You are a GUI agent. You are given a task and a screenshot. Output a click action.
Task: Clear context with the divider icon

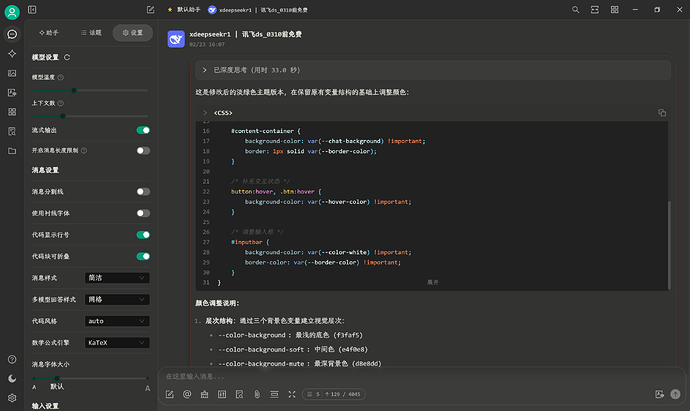pos(274,394)
